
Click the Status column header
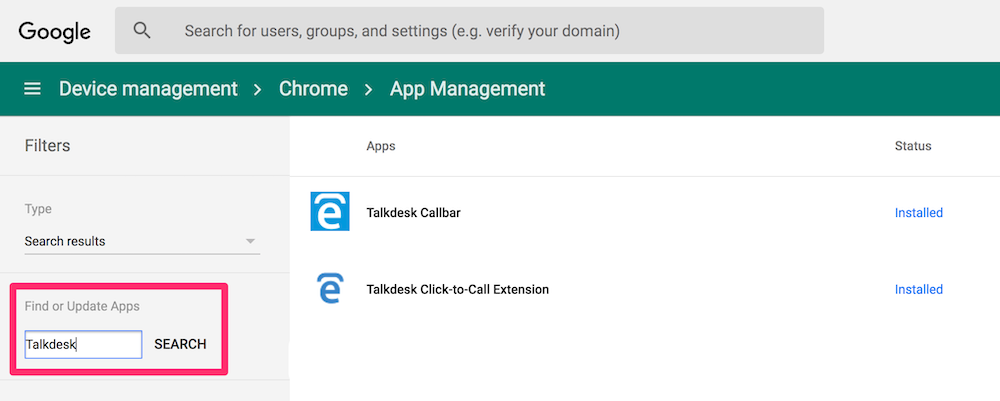click(x=913, y=146)
